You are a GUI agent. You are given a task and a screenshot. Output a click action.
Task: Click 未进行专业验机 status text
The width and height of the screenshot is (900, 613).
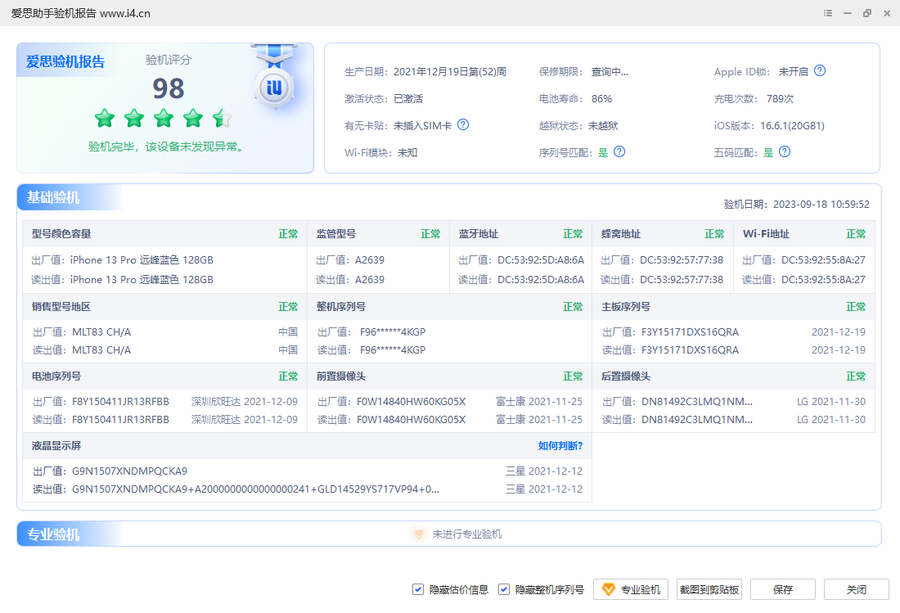click(x=467, y=534)
